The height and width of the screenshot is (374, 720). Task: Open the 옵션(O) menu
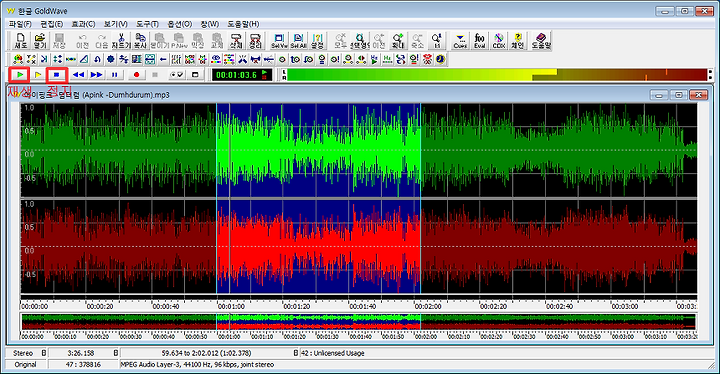tap(180, 24)
